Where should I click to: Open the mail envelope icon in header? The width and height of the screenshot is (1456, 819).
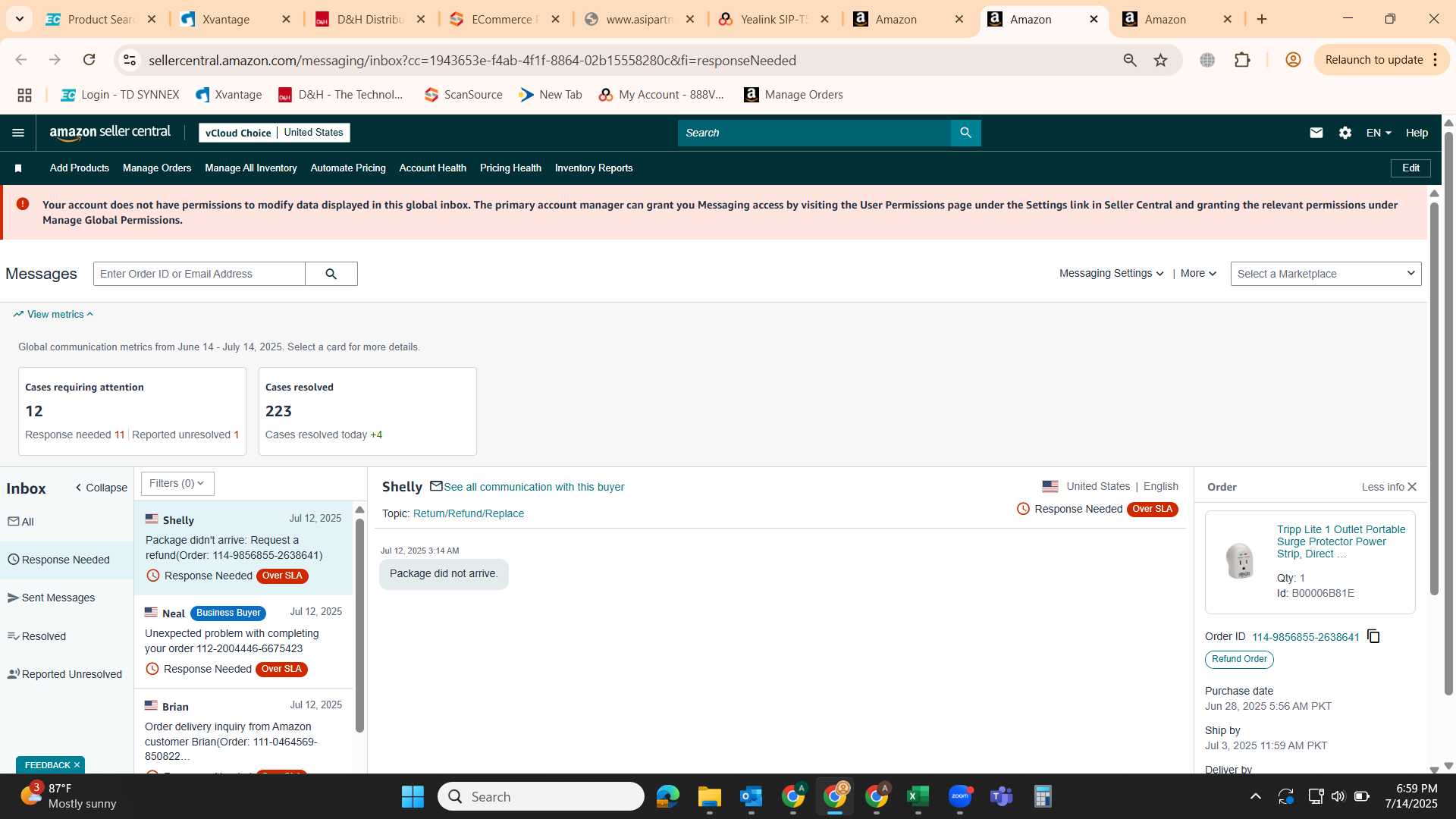pos(1316,133)
